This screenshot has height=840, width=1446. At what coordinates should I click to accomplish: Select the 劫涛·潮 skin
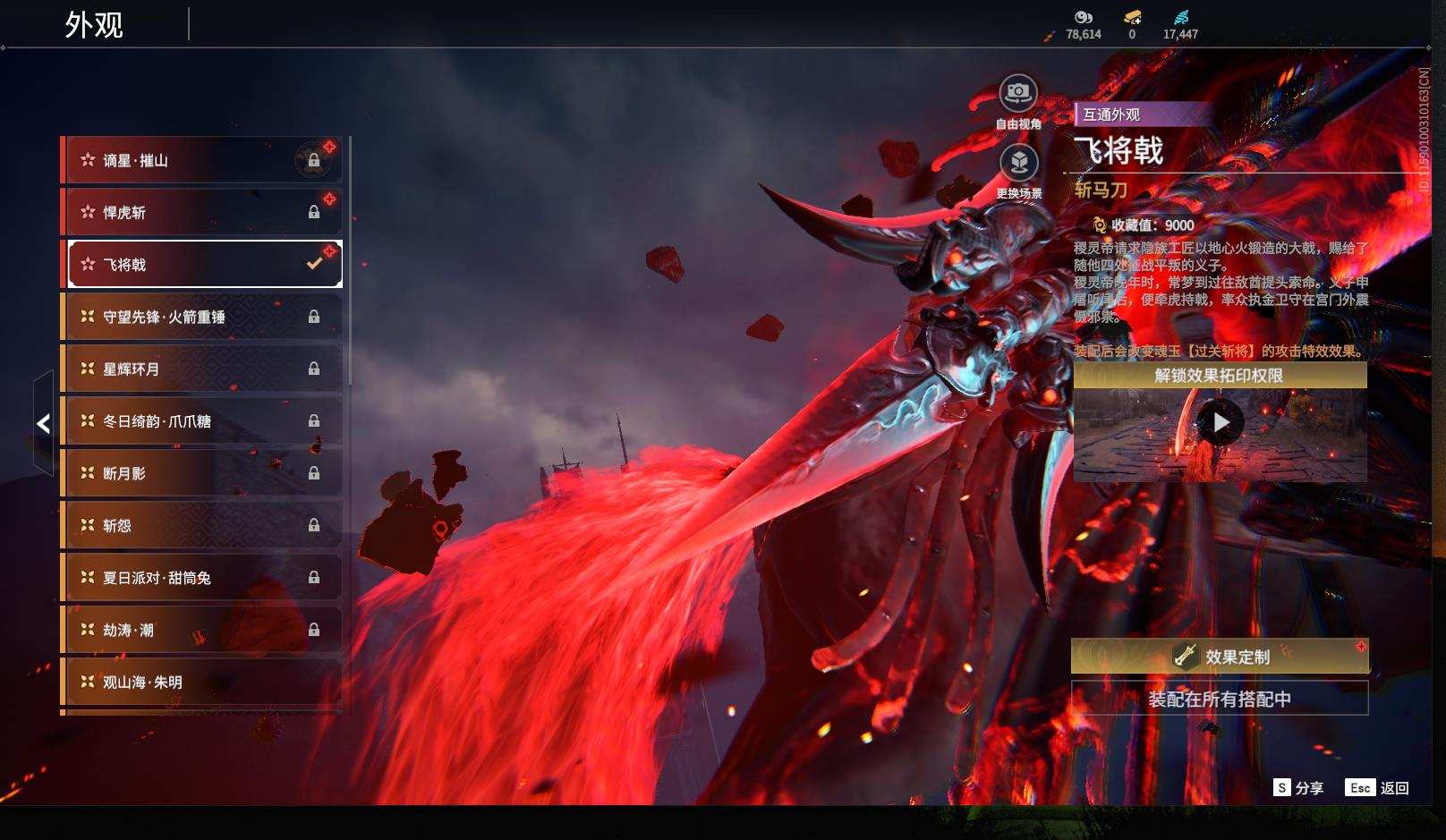pos(201,630)
